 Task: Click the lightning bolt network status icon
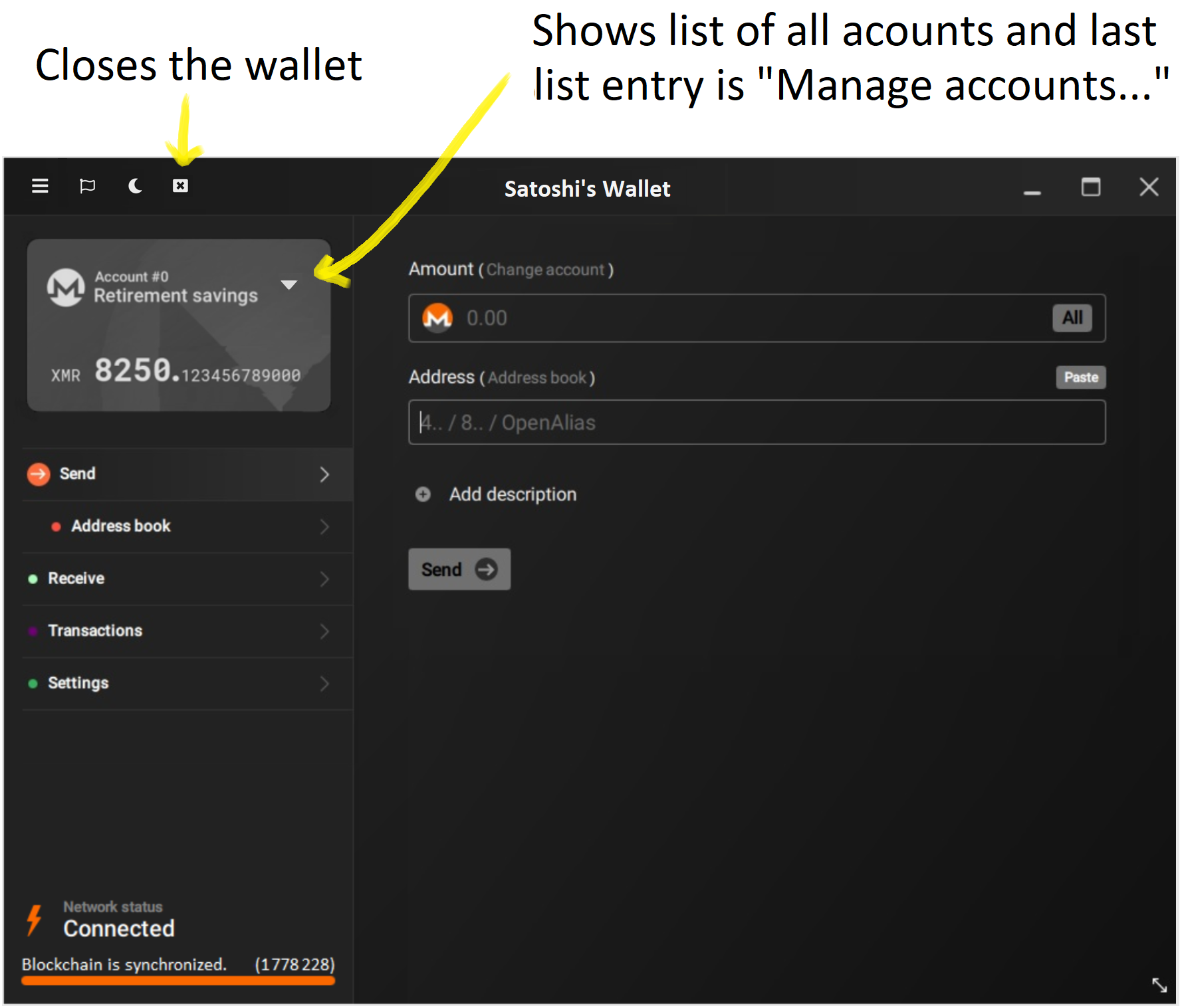tap(35, 920)
